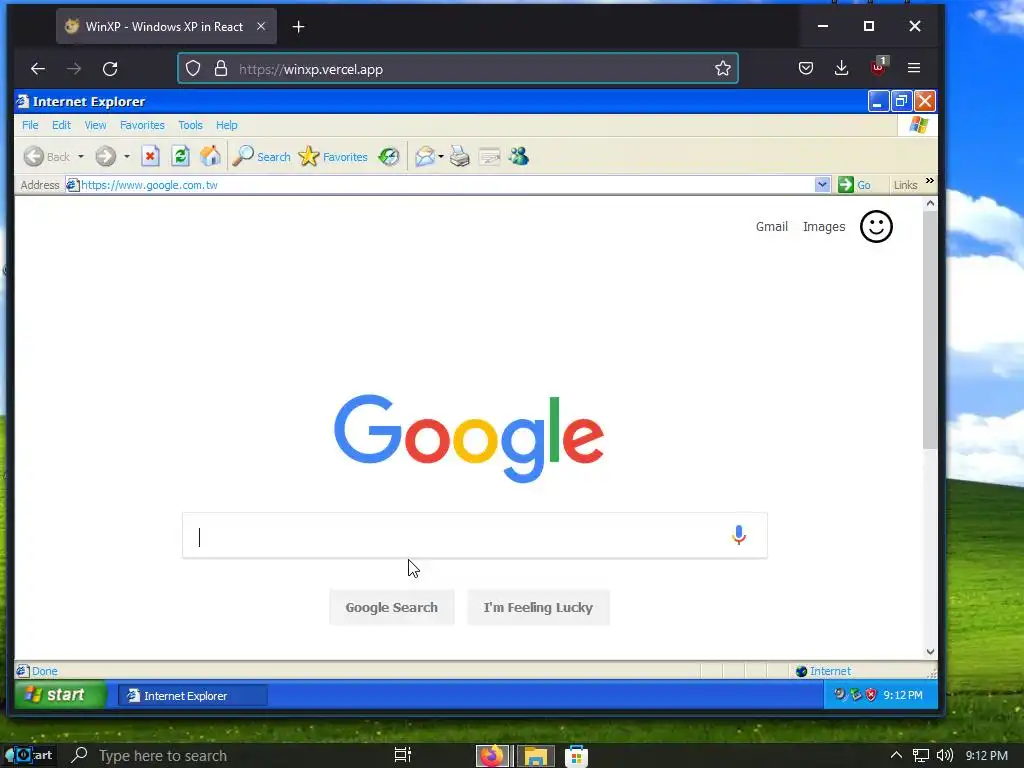This screenshot has height=768, width=1024.
Task: Click the IE Refresh icon
Action: click(181, 156)
